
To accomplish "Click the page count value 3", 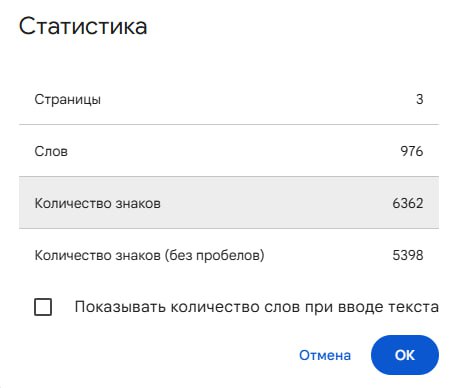I will coord(420,99).
